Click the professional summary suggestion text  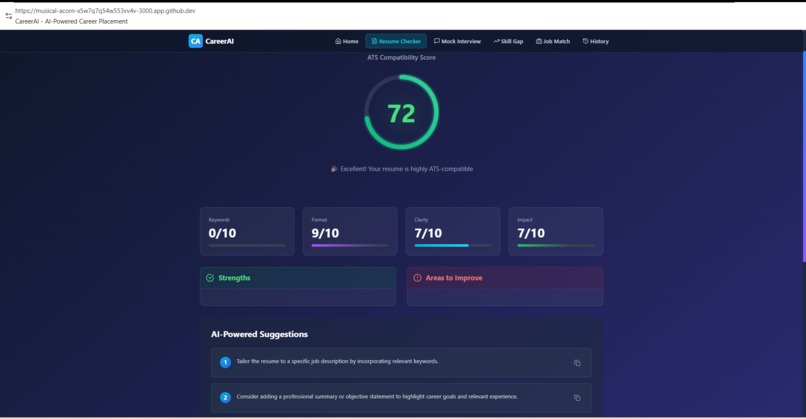tap(377, 396)
